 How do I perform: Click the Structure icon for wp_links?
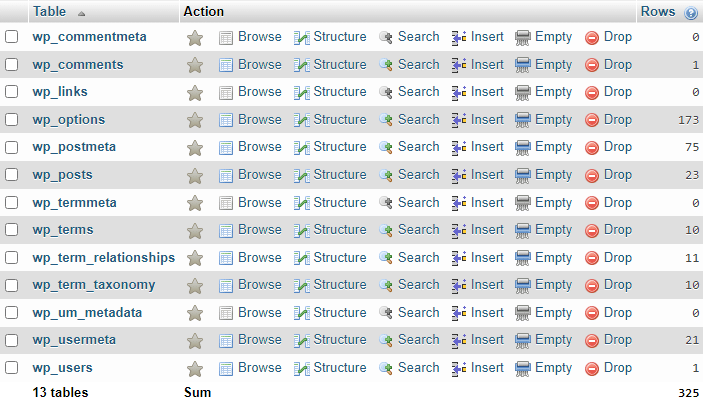pyautogui.click(x=302, y=92)
